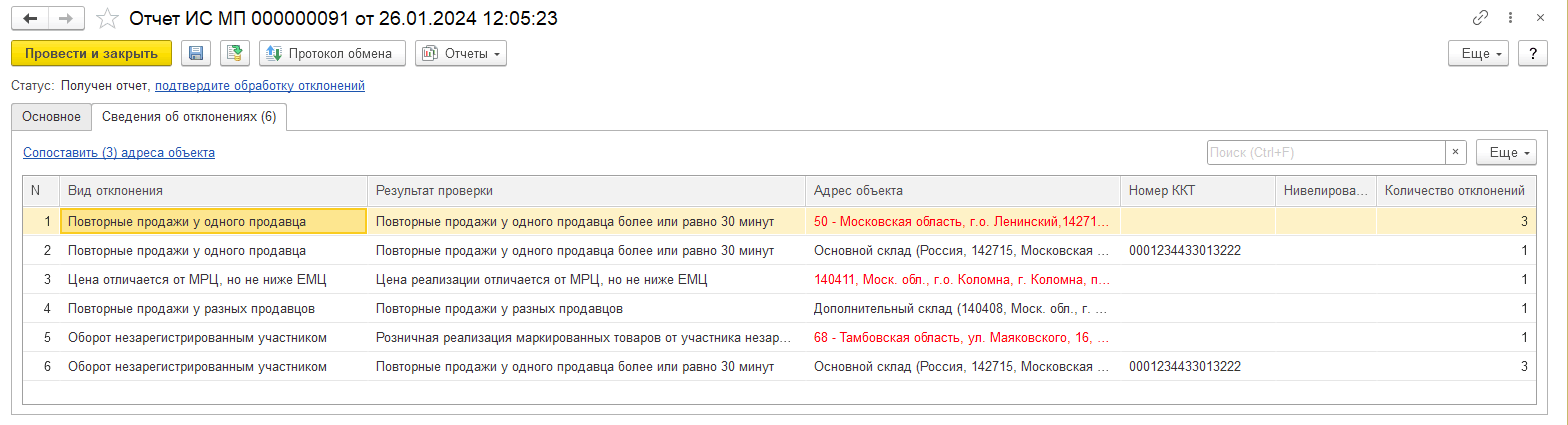Image resolution: width=1568 pixels, height=425 pixels.
Task: Click the post document icon
Action: click(x=235, y=53)
